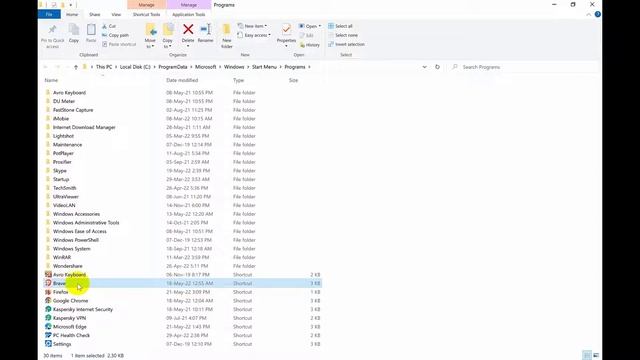Expand the Open dropdown in ribbon
640x360 pixels.
coord(310,26)
